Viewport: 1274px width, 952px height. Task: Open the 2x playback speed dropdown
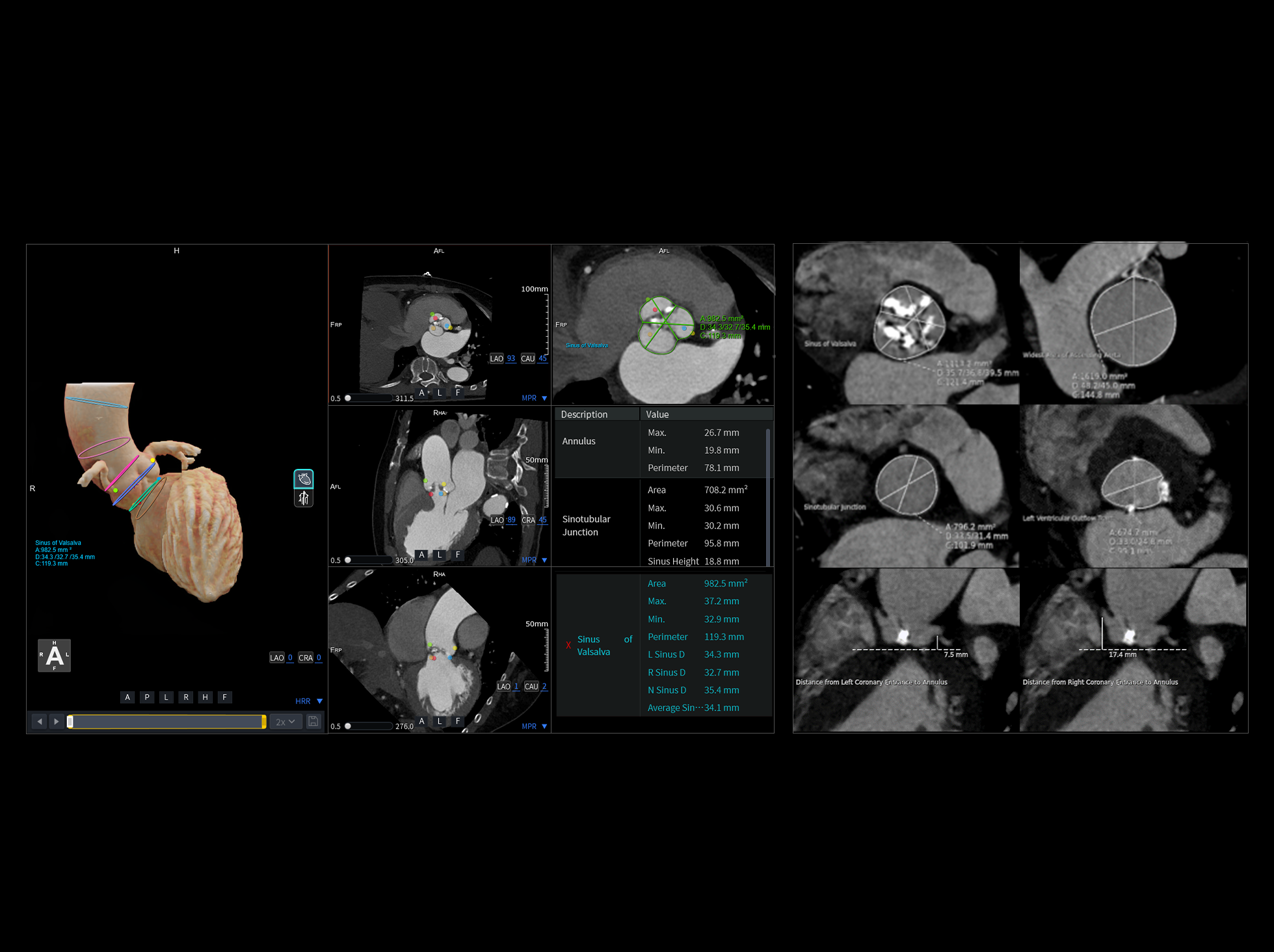coord(285,722)
